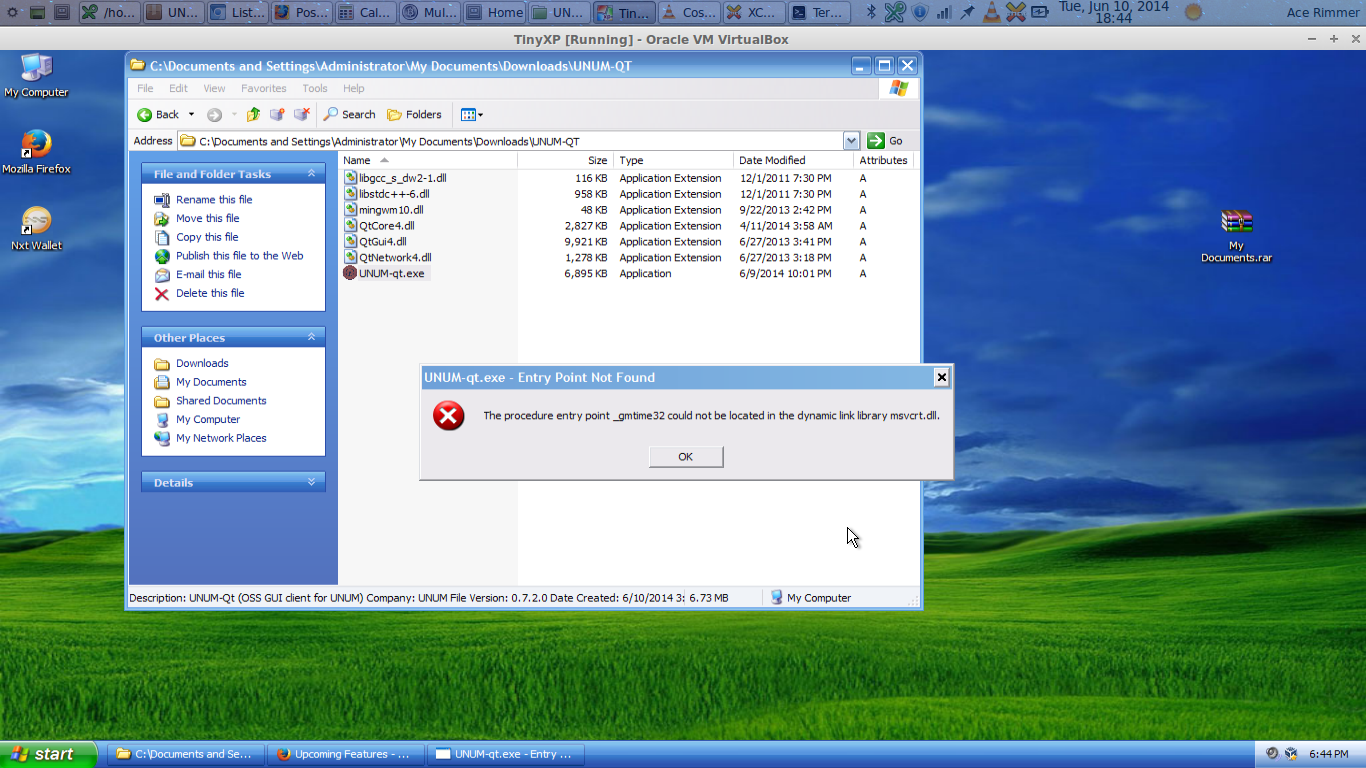Click the address bar path field
The image size is (1366, 768).
(x=510, y=141)
